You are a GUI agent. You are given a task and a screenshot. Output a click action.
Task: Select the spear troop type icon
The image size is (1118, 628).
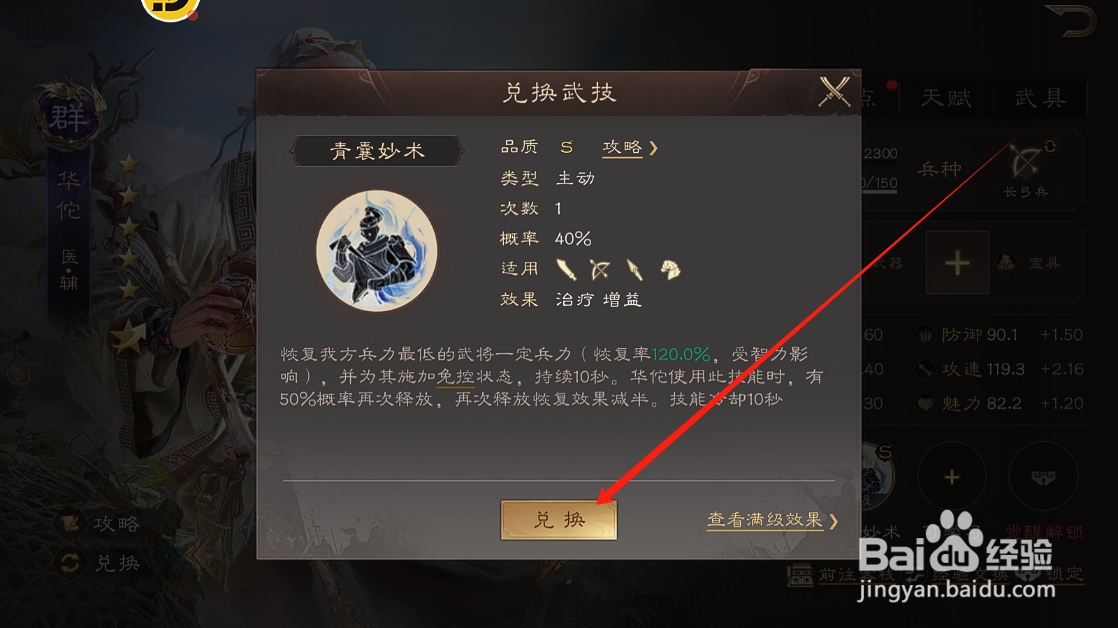coord(634,269)
